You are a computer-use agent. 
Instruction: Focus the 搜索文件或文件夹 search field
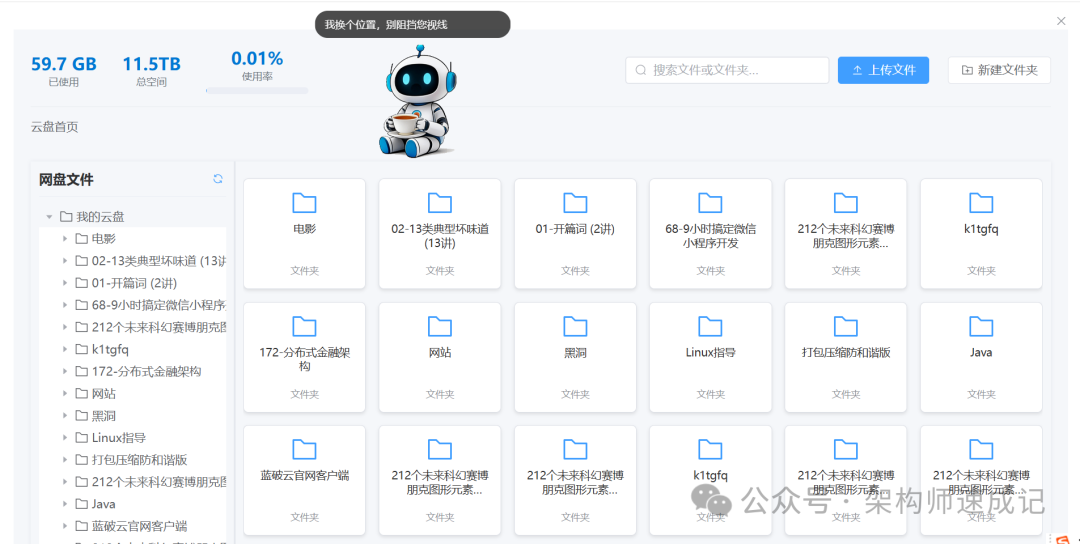coord(727,70)
